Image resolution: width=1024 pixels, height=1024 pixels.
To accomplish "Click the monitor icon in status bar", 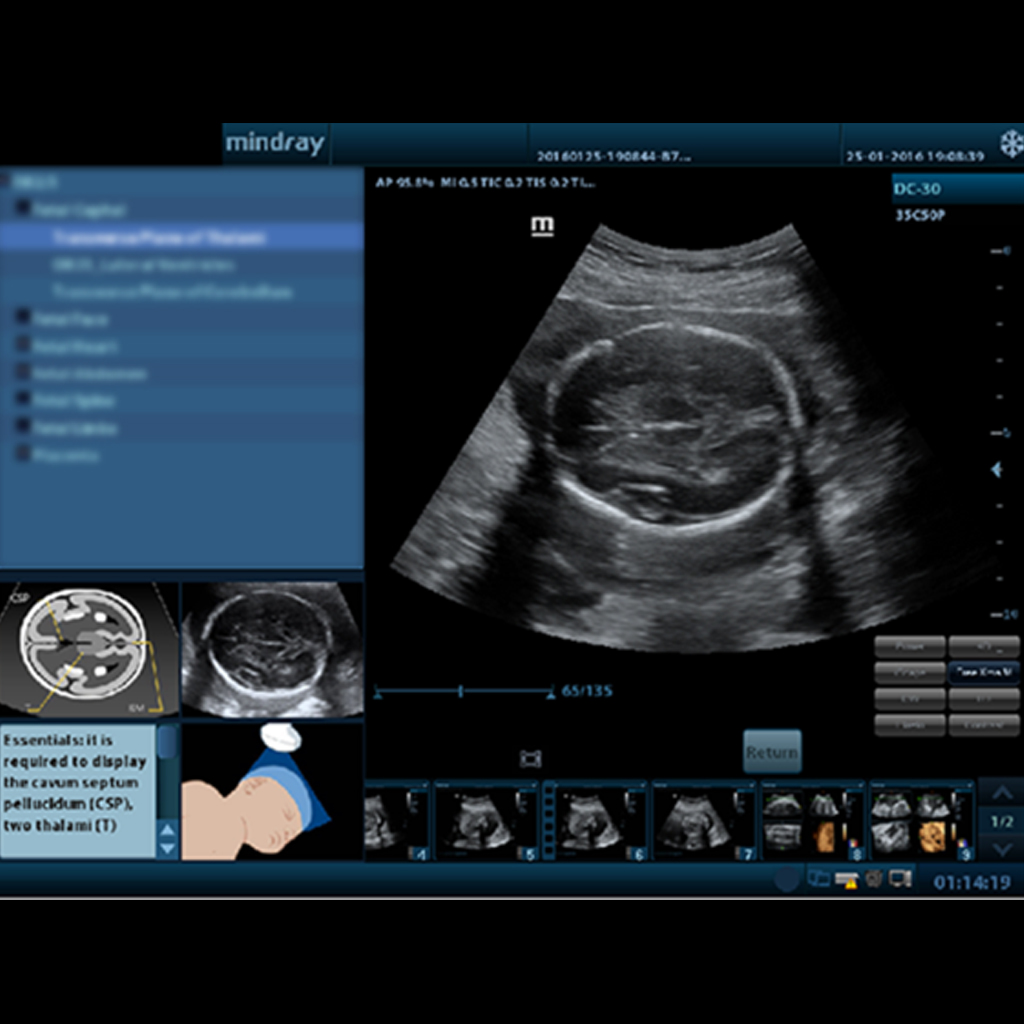I will click(899, 880).
